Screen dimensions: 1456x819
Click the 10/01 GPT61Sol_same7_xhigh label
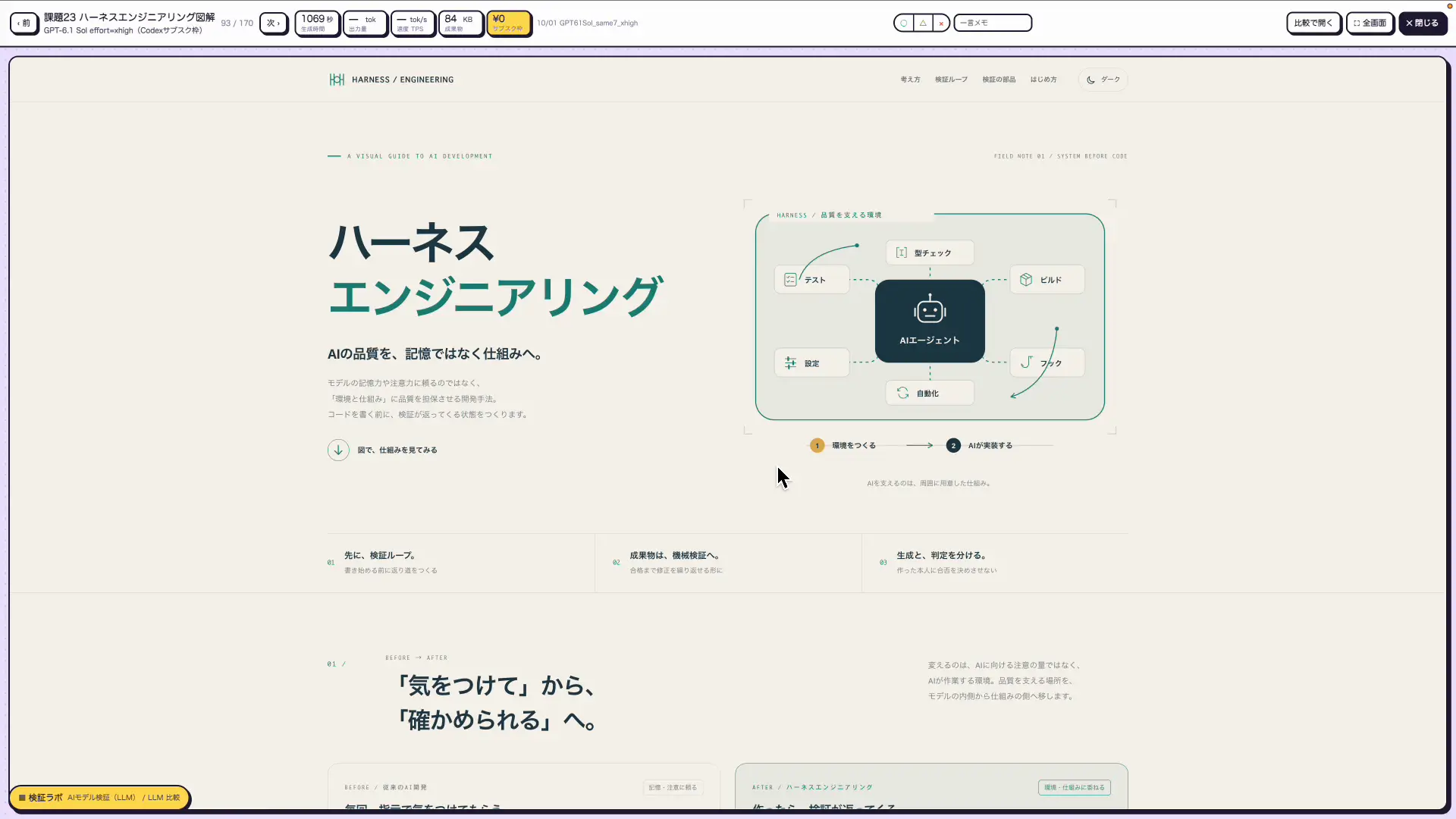coord(587,23)
